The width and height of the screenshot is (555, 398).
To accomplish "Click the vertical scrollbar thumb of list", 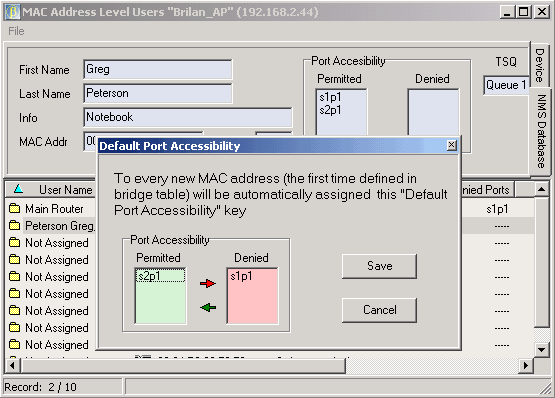I will tap(541, 262).
